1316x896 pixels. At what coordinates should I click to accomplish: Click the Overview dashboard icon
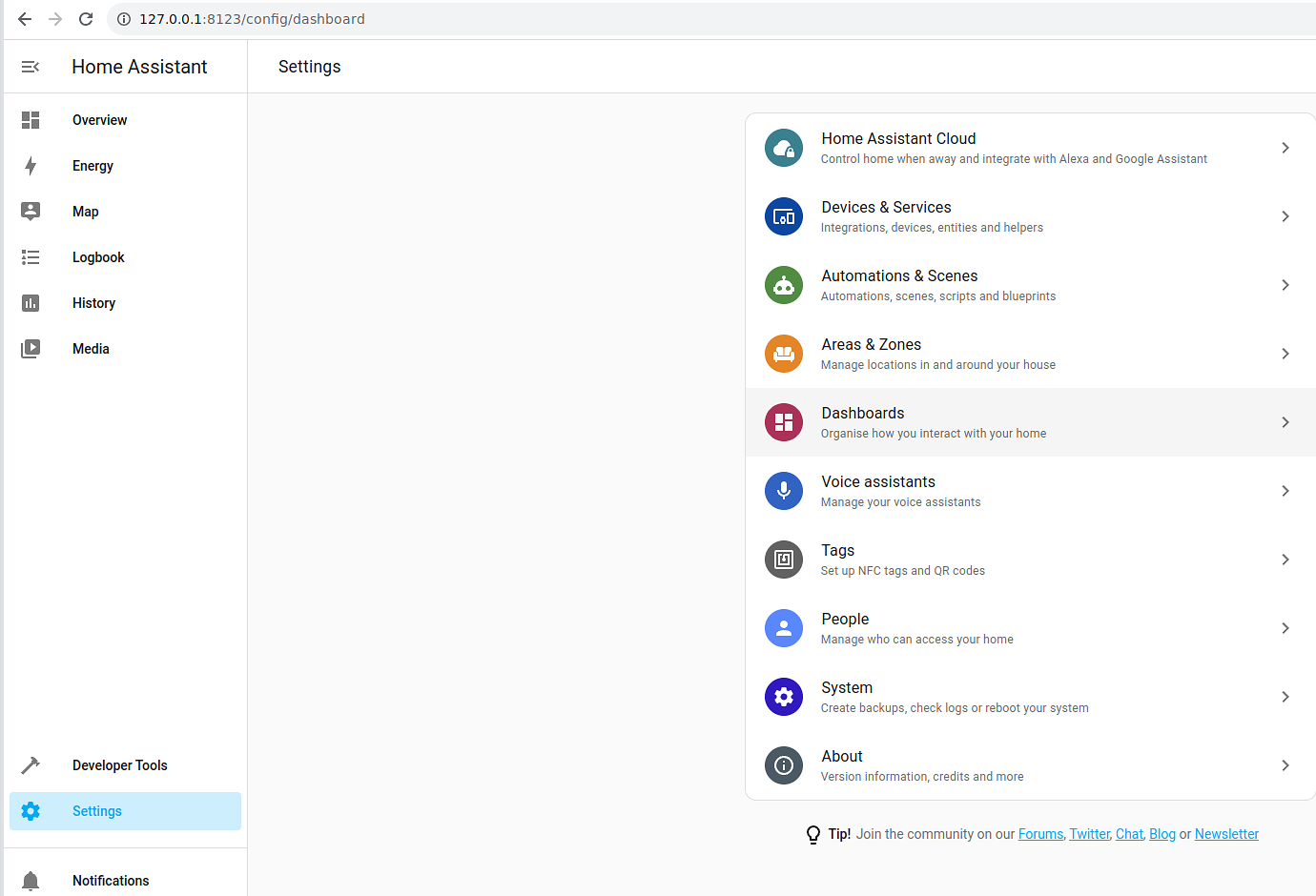30,119
